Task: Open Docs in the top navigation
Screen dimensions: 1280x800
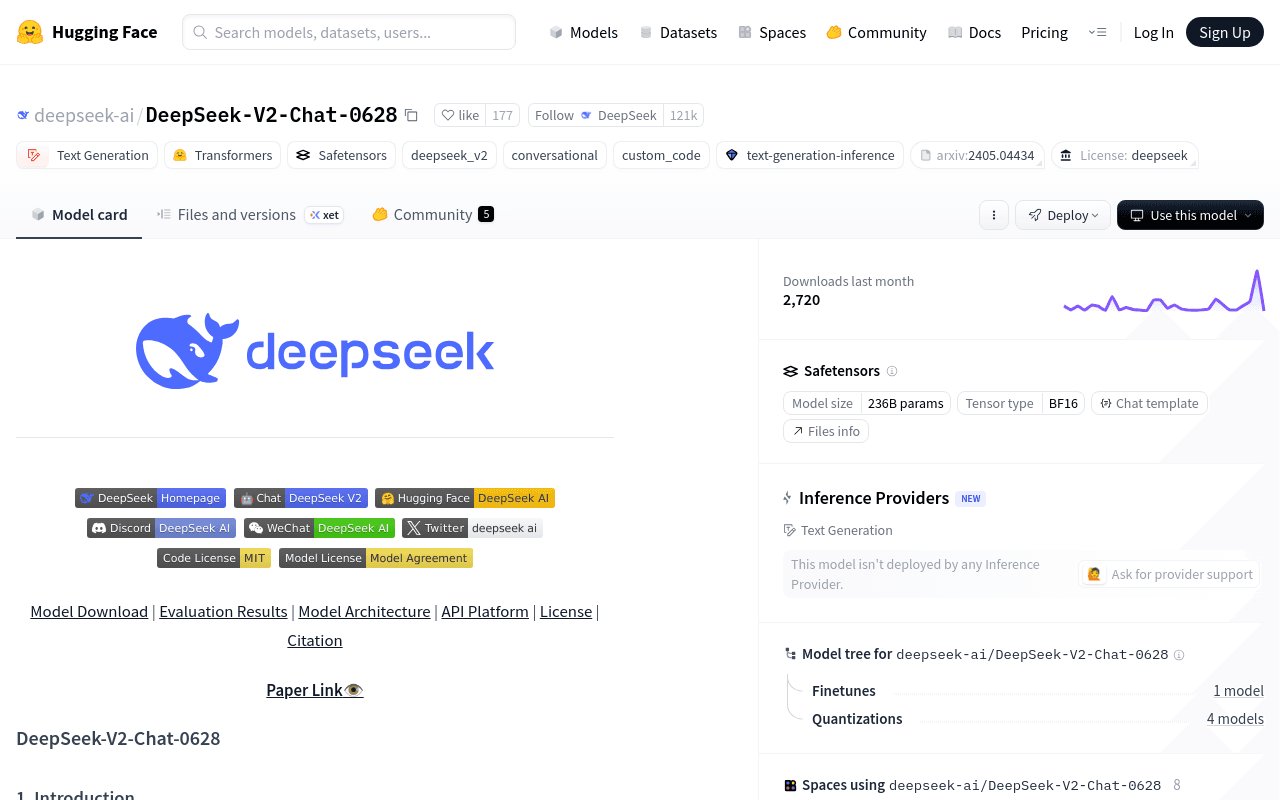Action: click(974, 32)
